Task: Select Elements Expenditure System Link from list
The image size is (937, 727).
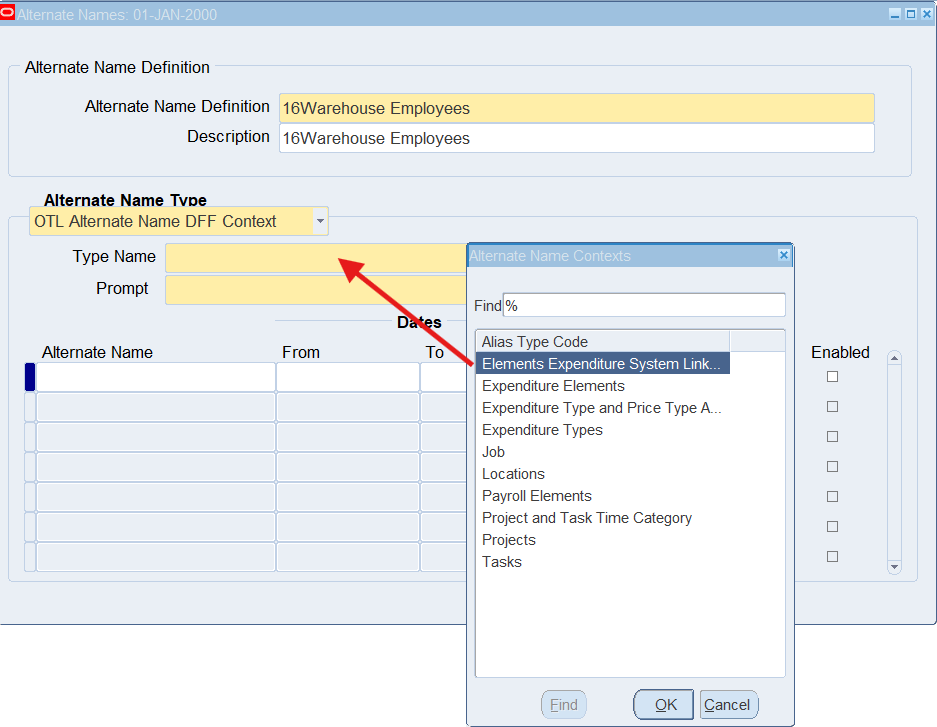Action: click(601, 364)
